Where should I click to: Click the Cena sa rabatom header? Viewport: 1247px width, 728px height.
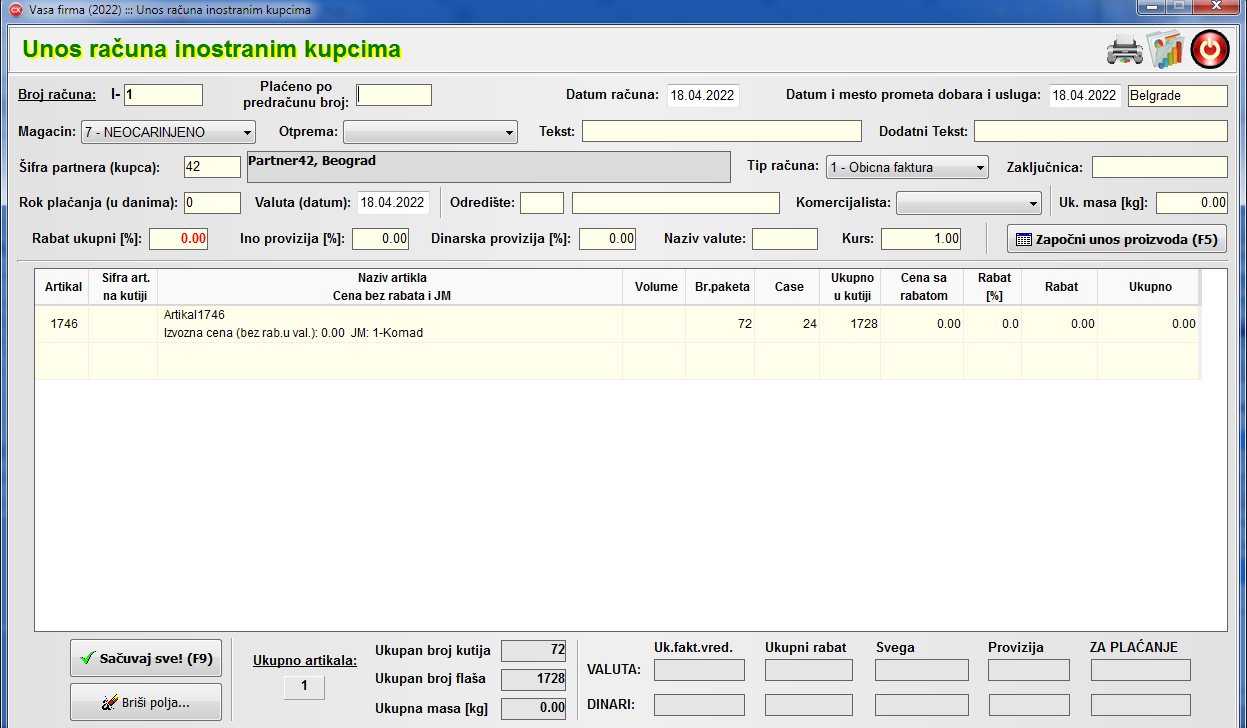[x=923, y=287]
